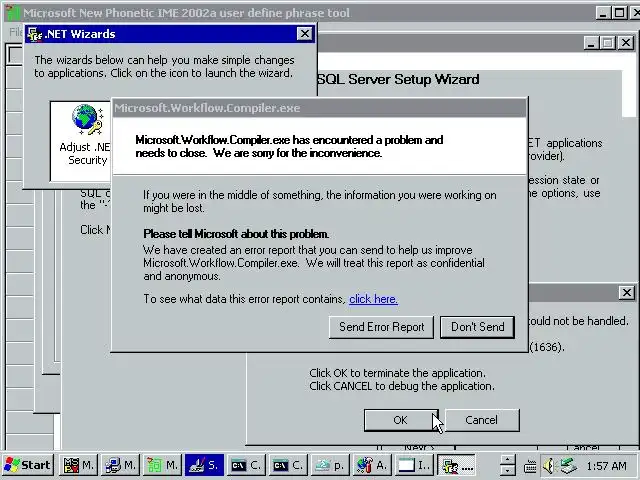
Task: Click the 1:57 AM clock
Action: (x=606, y=466)
